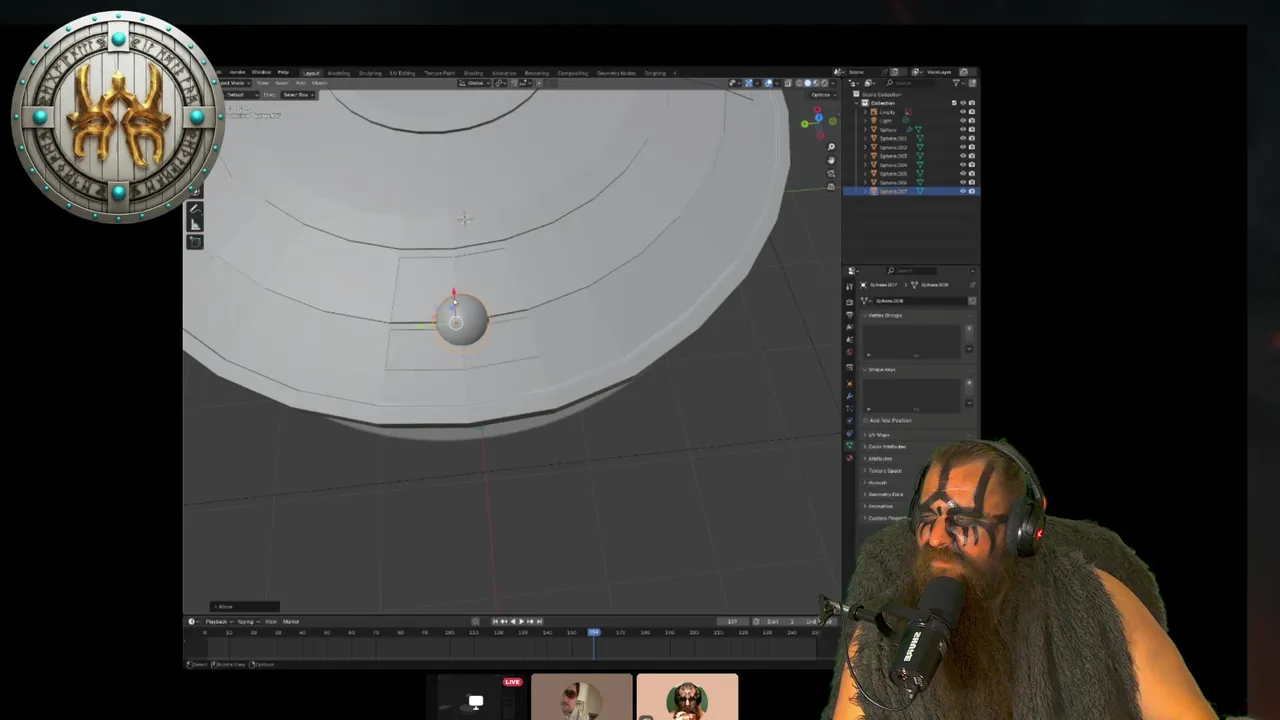Switch perspective/orthographic grid icon

click(x=831, y=186)
